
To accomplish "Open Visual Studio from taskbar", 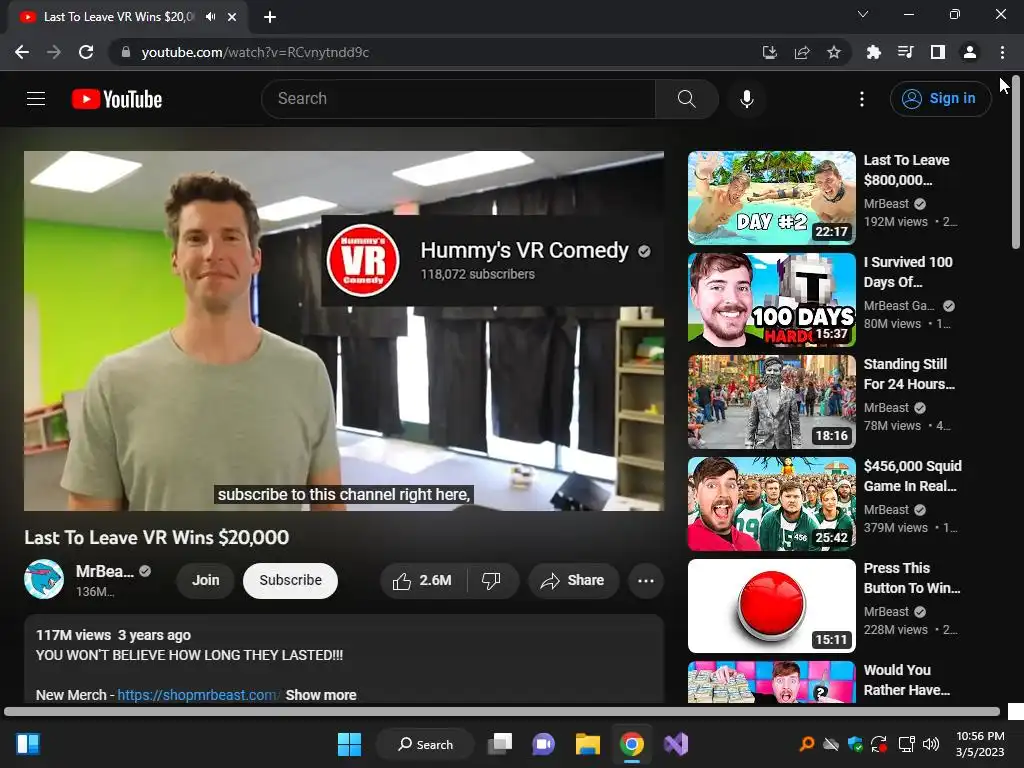I will [x=676, y=744].
